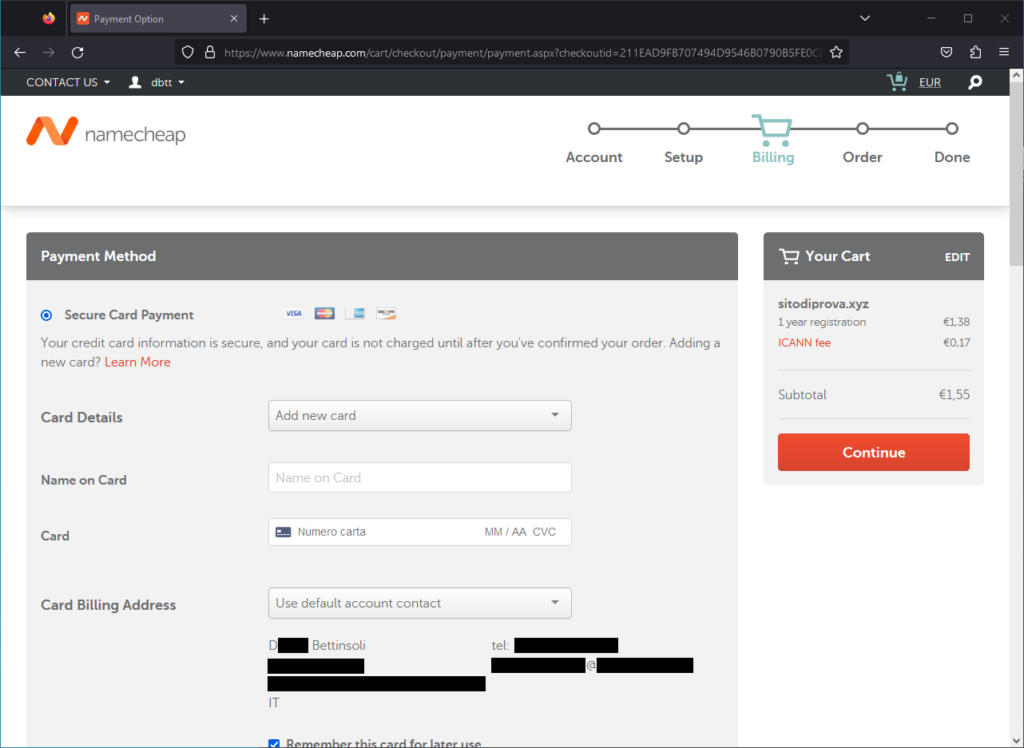Click the scrollbar up arrow
This screenshot has height=748, width=1024.
(x=1016, y=75)
